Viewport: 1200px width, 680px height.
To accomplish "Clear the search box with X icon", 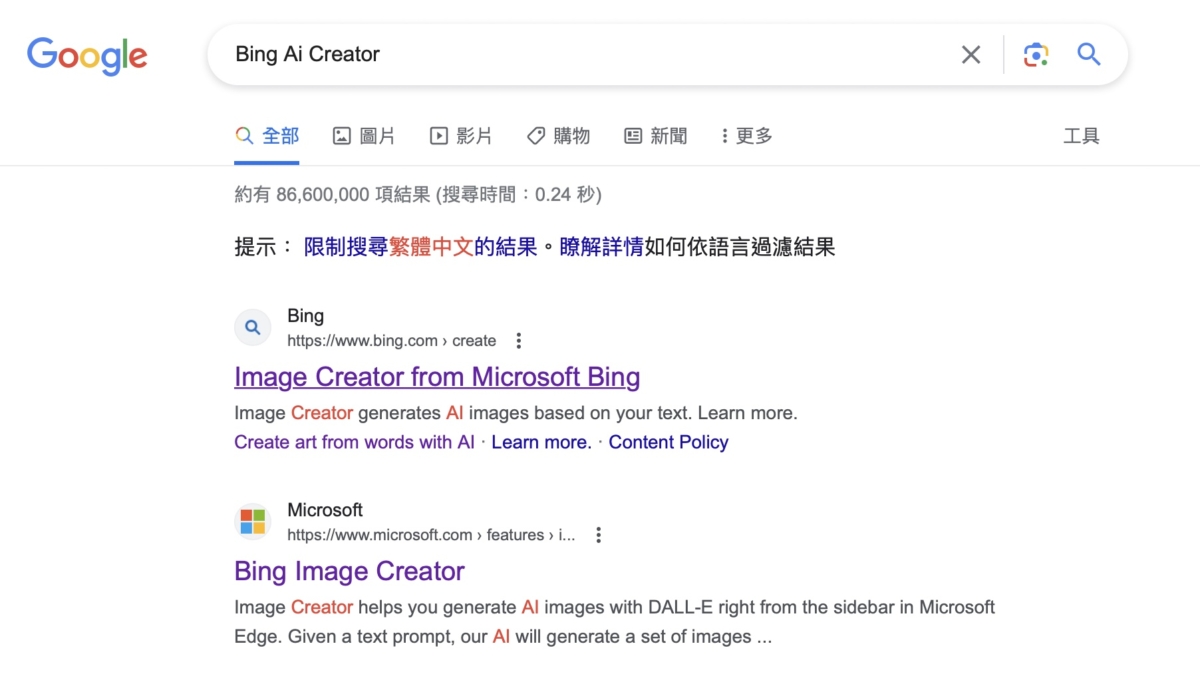I will [x=970, y=55].
